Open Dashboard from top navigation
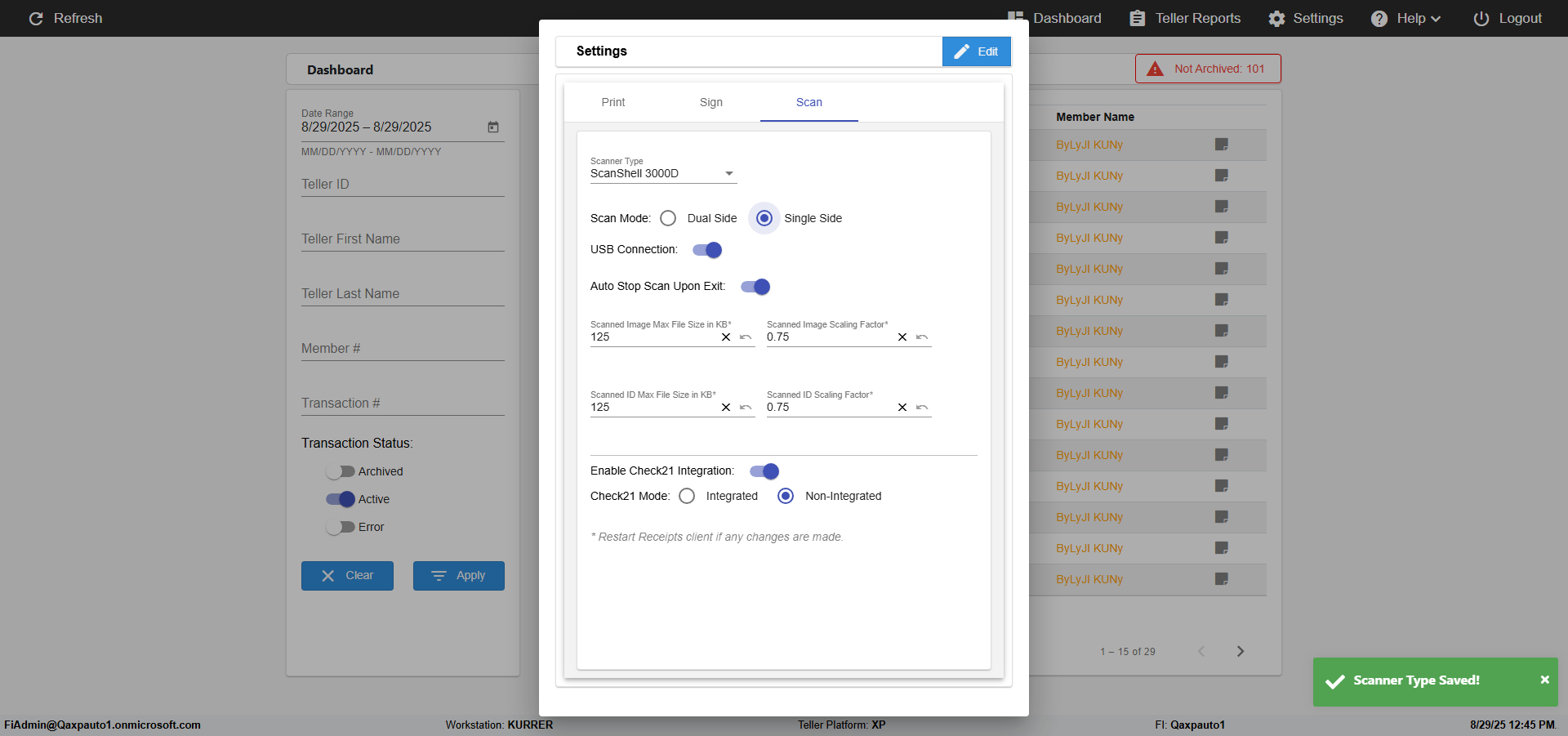The height and width of the screenshot is (736, 1568). pos(1054,18)
